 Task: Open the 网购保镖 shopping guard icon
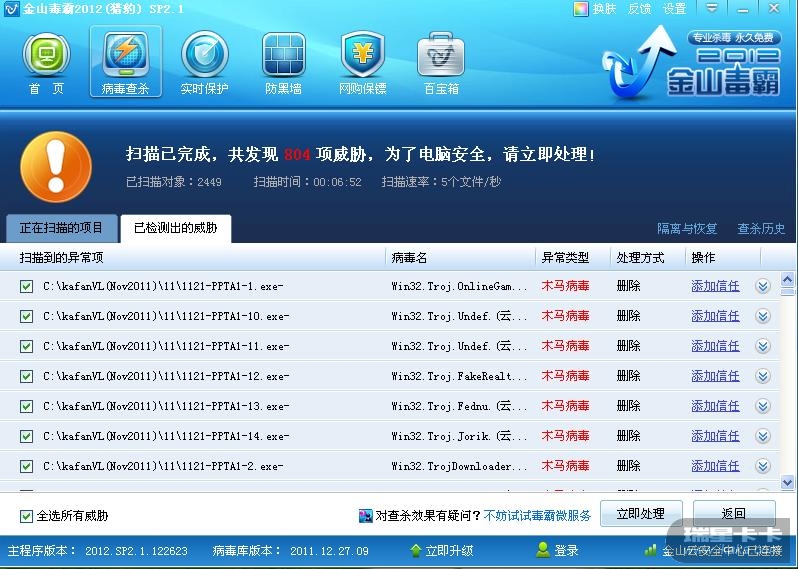[362, 54]
